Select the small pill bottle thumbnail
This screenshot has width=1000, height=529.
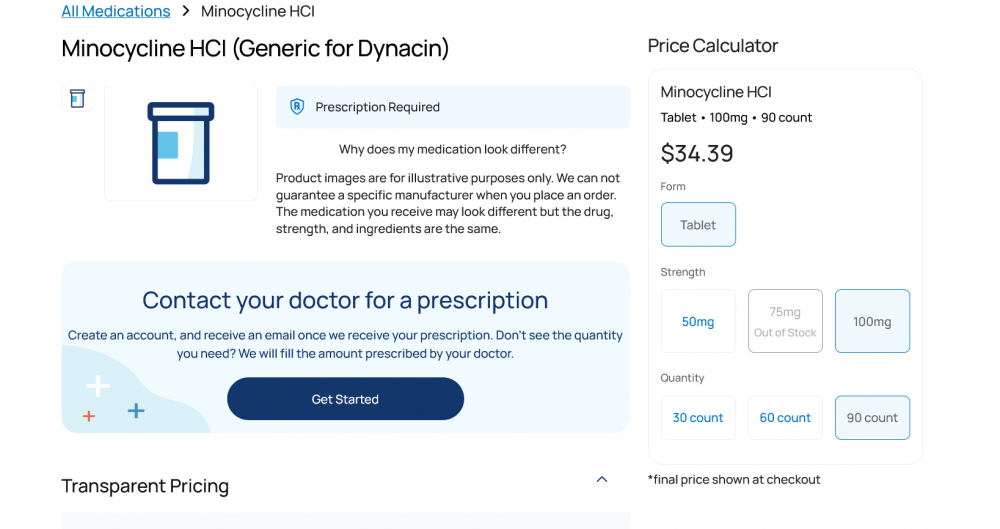pos(77,98)
